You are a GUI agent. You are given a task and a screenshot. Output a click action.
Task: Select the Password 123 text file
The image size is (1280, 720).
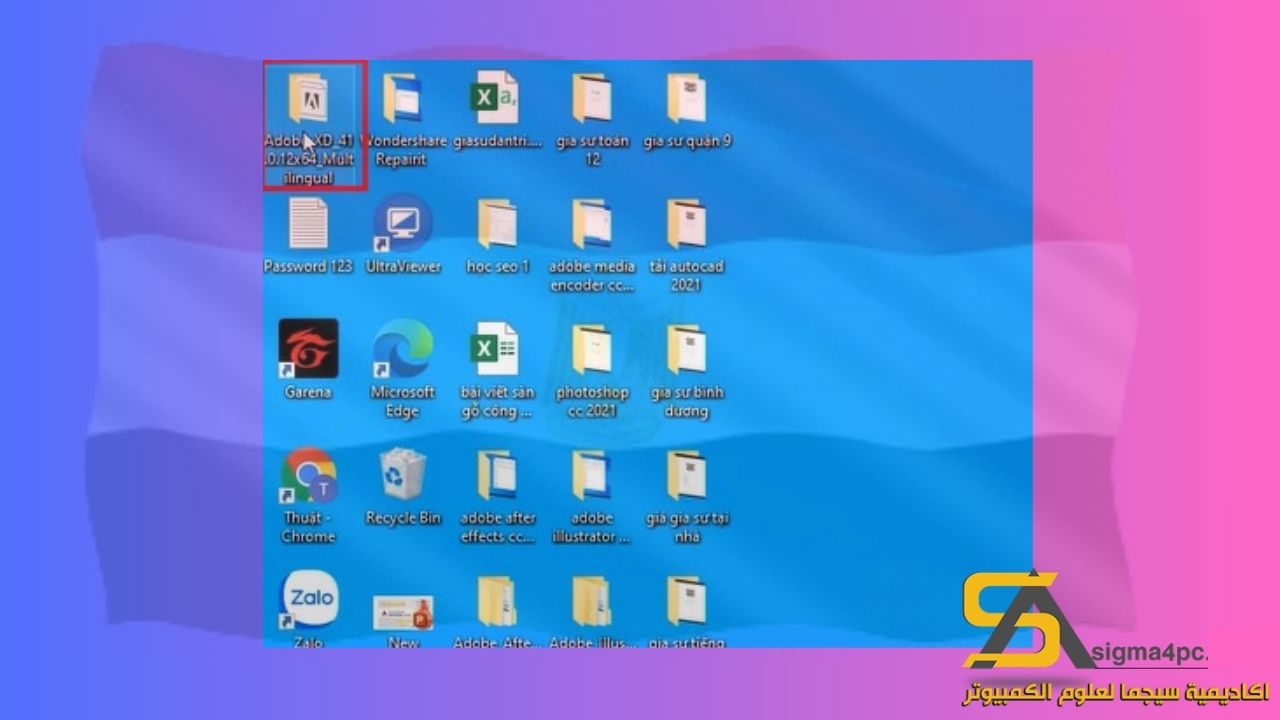(x=308, y=224)
